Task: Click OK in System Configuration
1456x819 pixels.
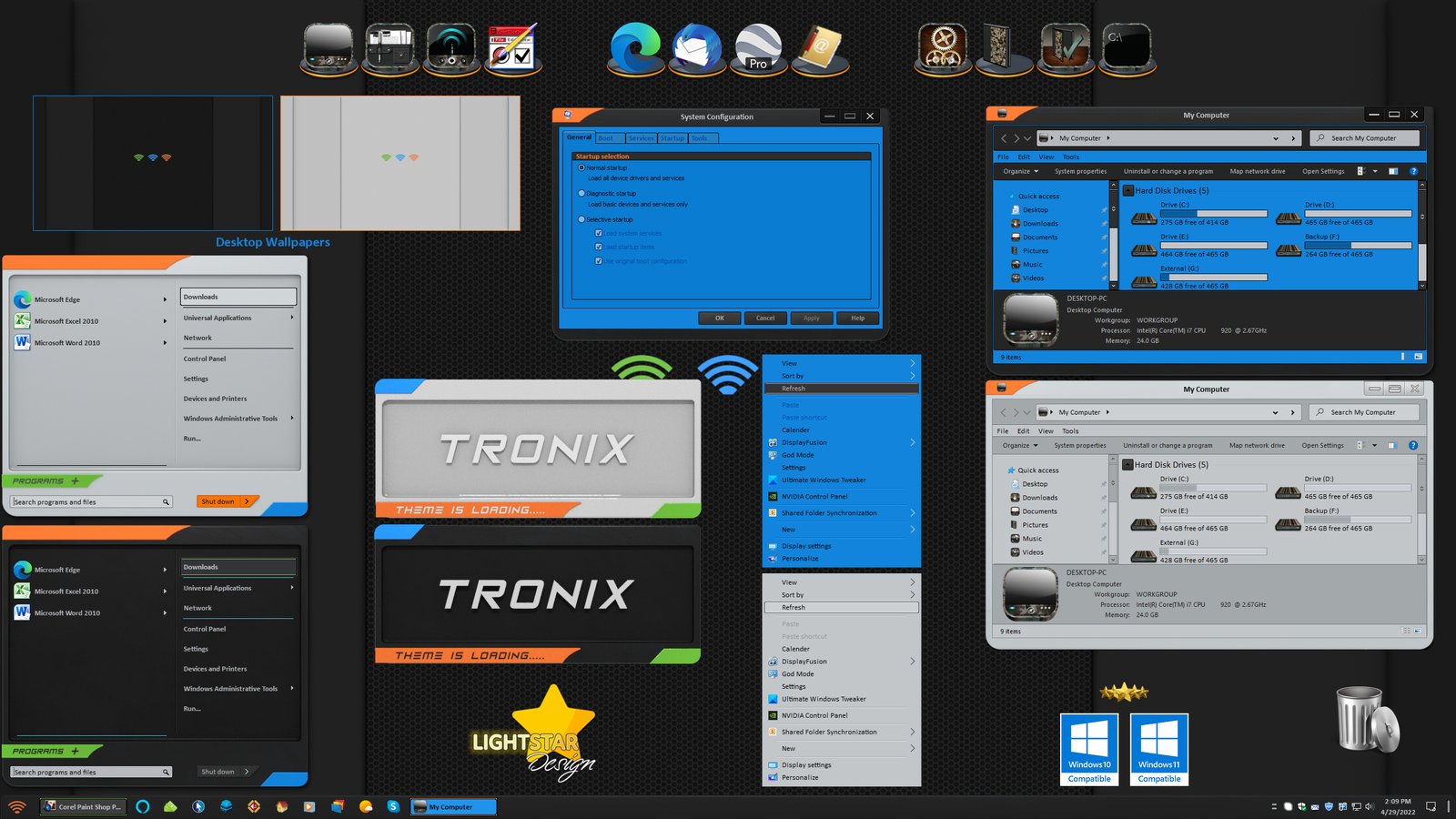Action: tap(720, 318)
